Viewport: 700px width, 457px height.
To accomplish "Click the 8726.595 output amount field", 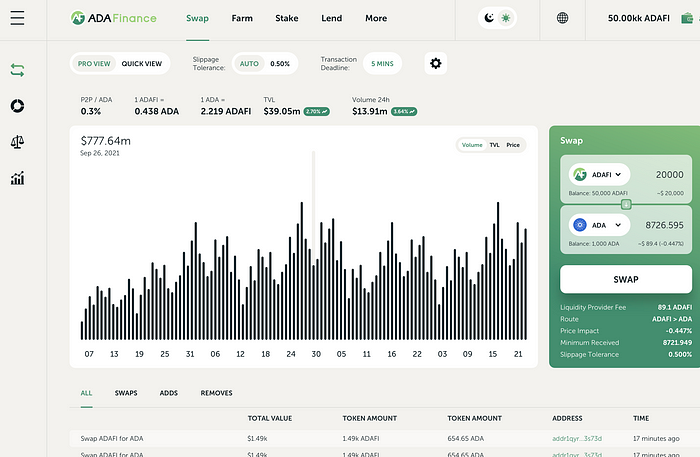I will click(x=664, y=225).
